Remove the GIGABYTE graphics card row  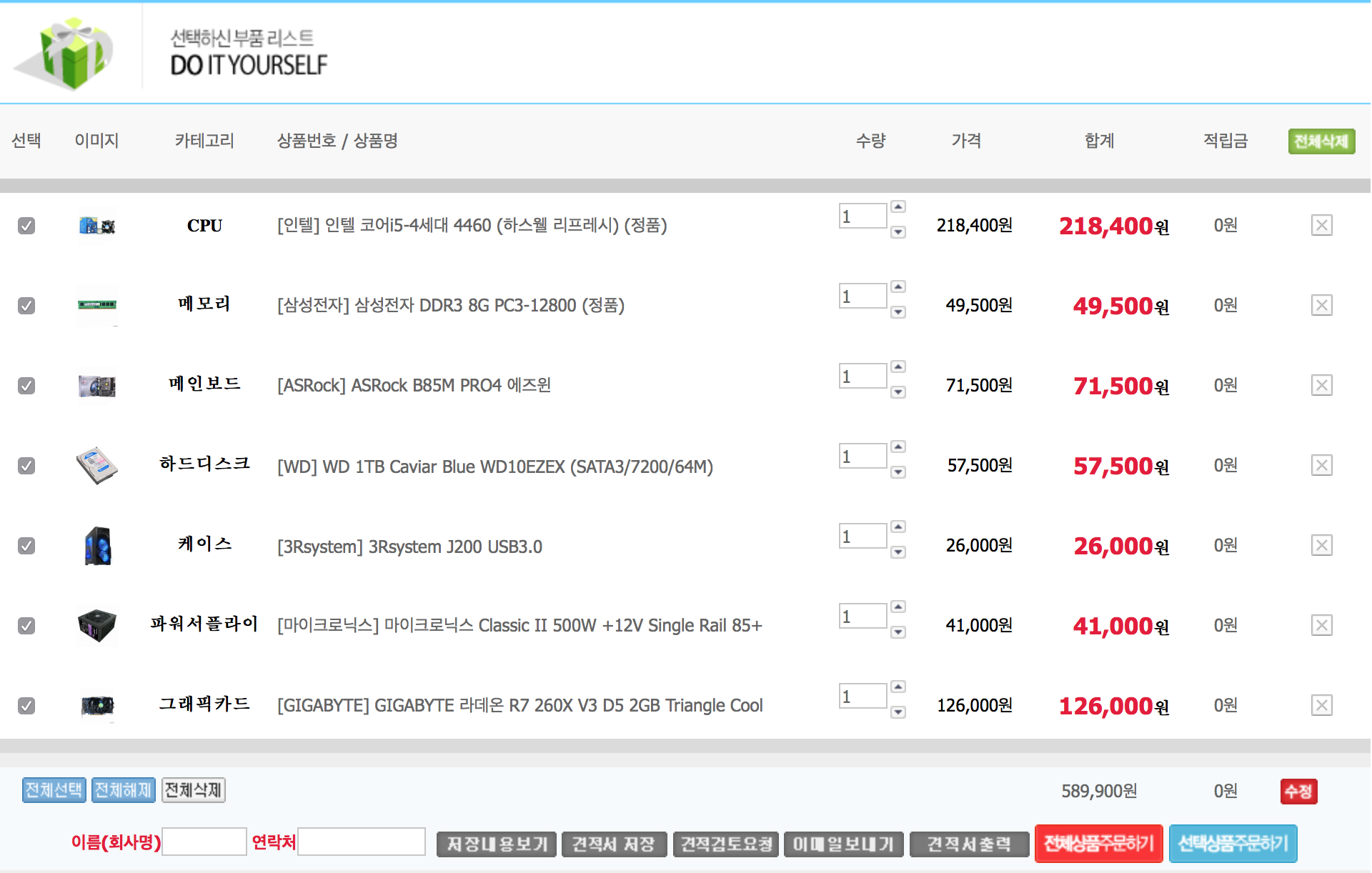(1321, 706)
